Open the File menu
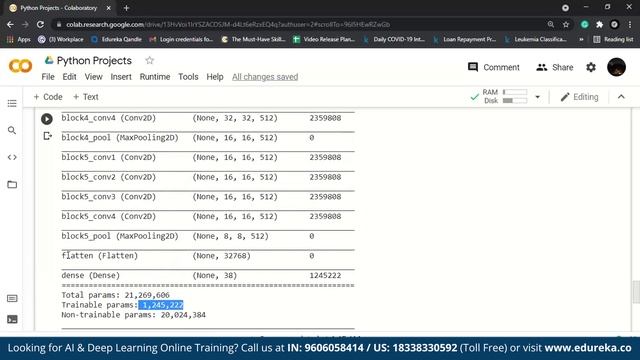The width and height of the screenshot is (640, 360). 48,77
